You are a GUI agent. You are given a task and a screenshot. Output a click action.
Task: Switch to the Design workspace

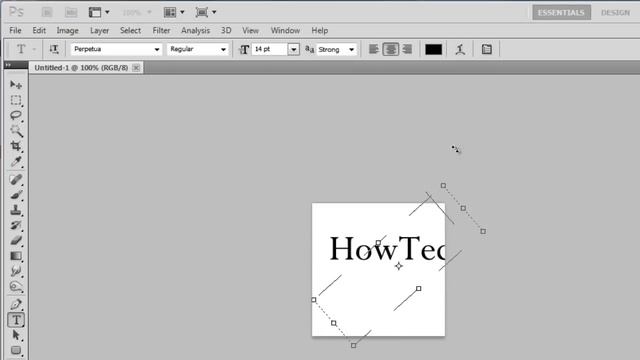(615, 13)
